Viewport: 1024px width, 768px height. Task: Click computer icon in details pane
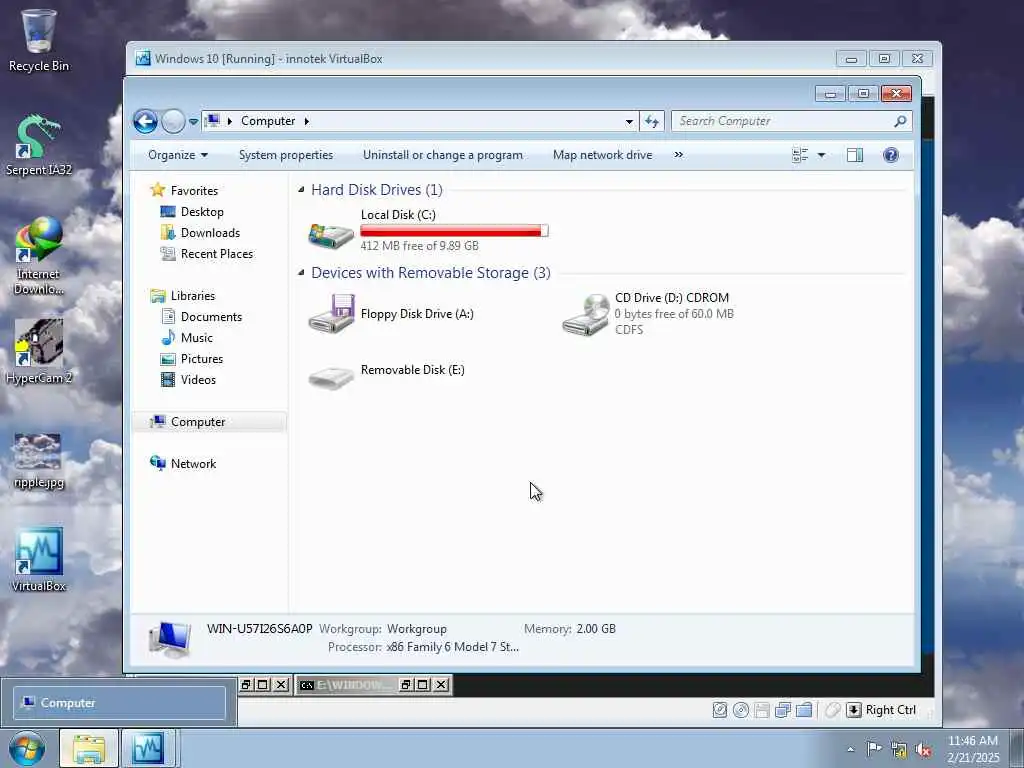coord(170,639)
